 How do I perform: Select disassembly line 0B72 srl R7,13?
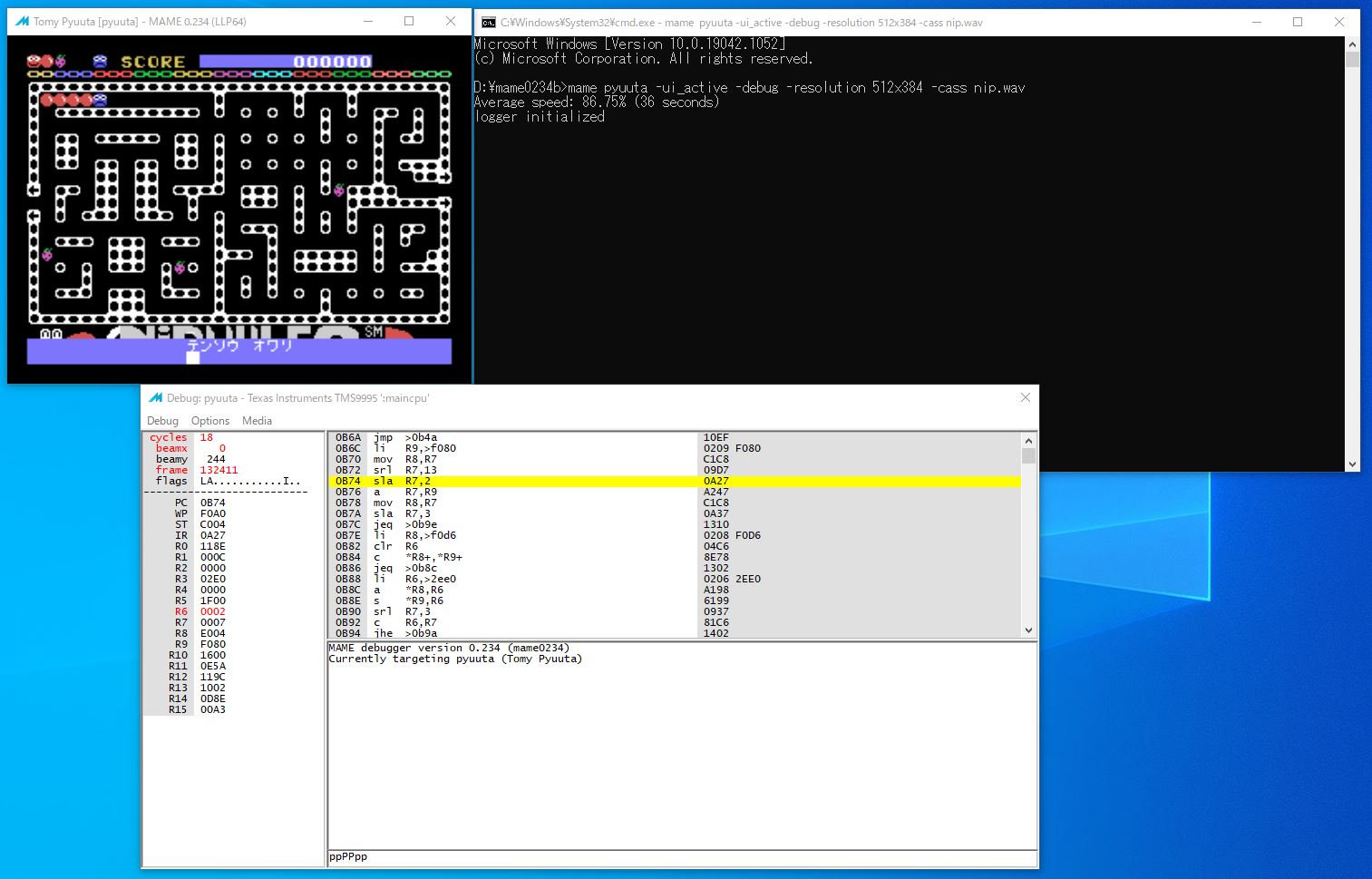tap(675, 470)
